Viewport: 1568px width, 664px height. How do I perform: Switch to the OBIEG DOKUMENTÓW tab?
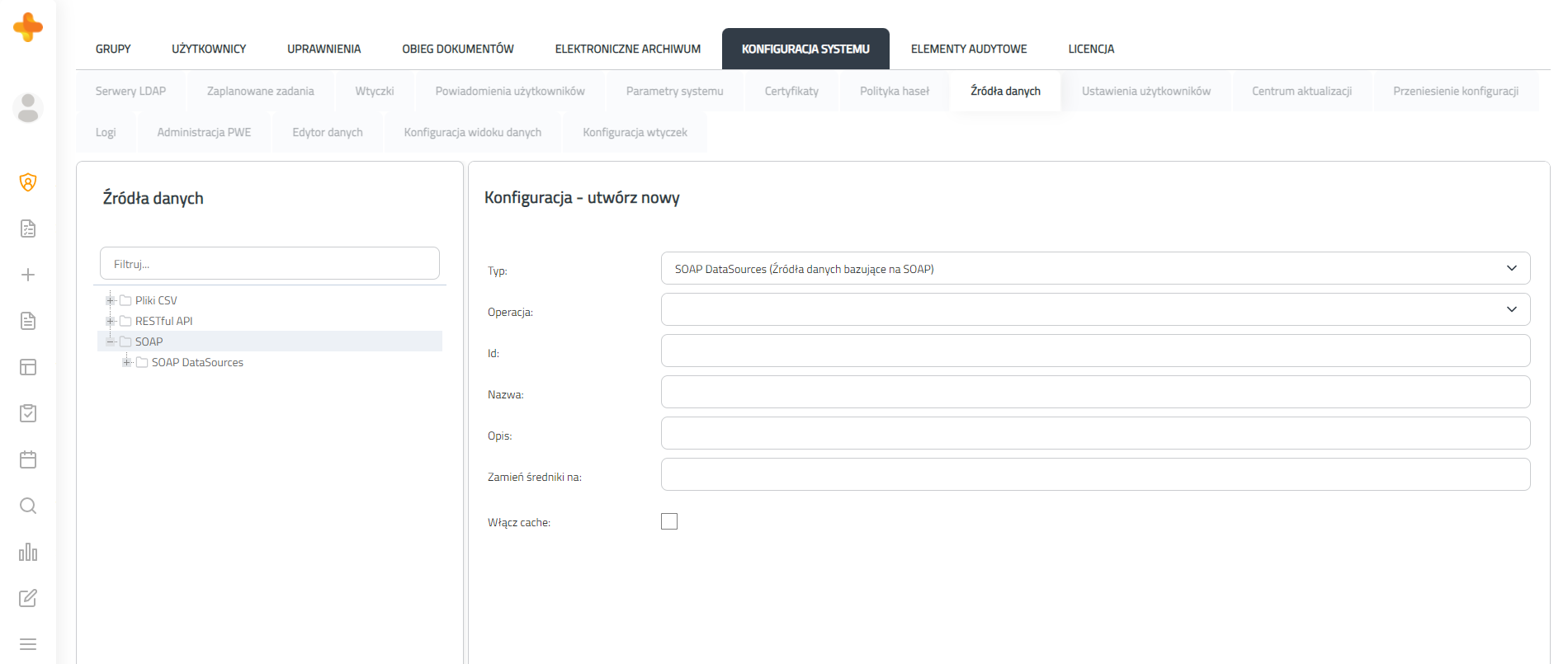click(458, 49)
